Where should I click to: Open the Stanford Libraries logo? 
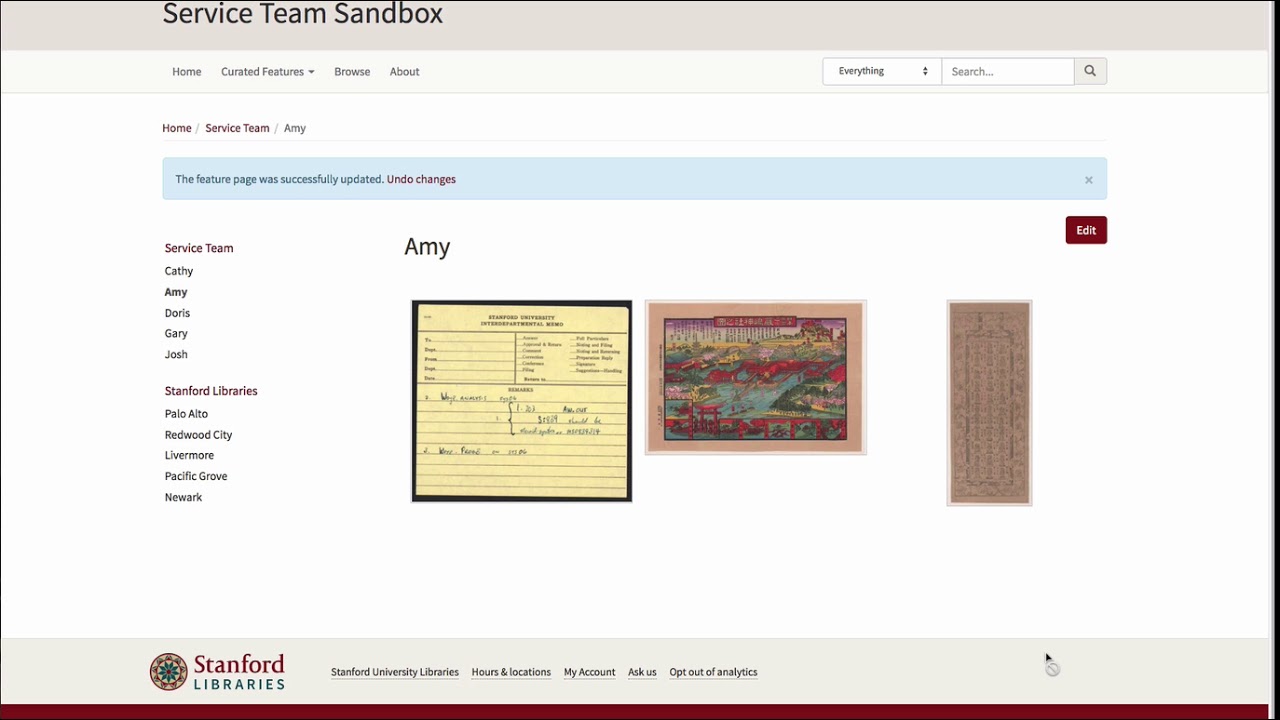coord(217,672)
